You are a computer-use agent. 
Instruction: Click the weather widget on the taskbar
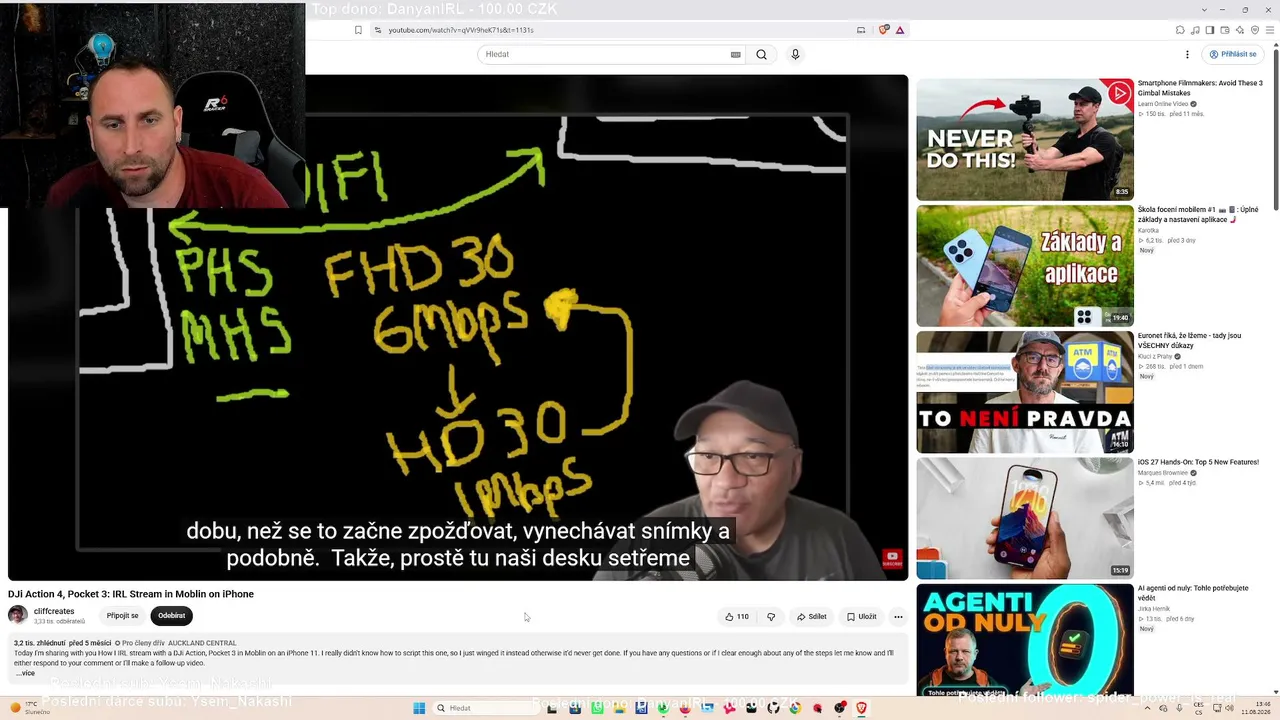pyautogui.click(x=30, y=708)
